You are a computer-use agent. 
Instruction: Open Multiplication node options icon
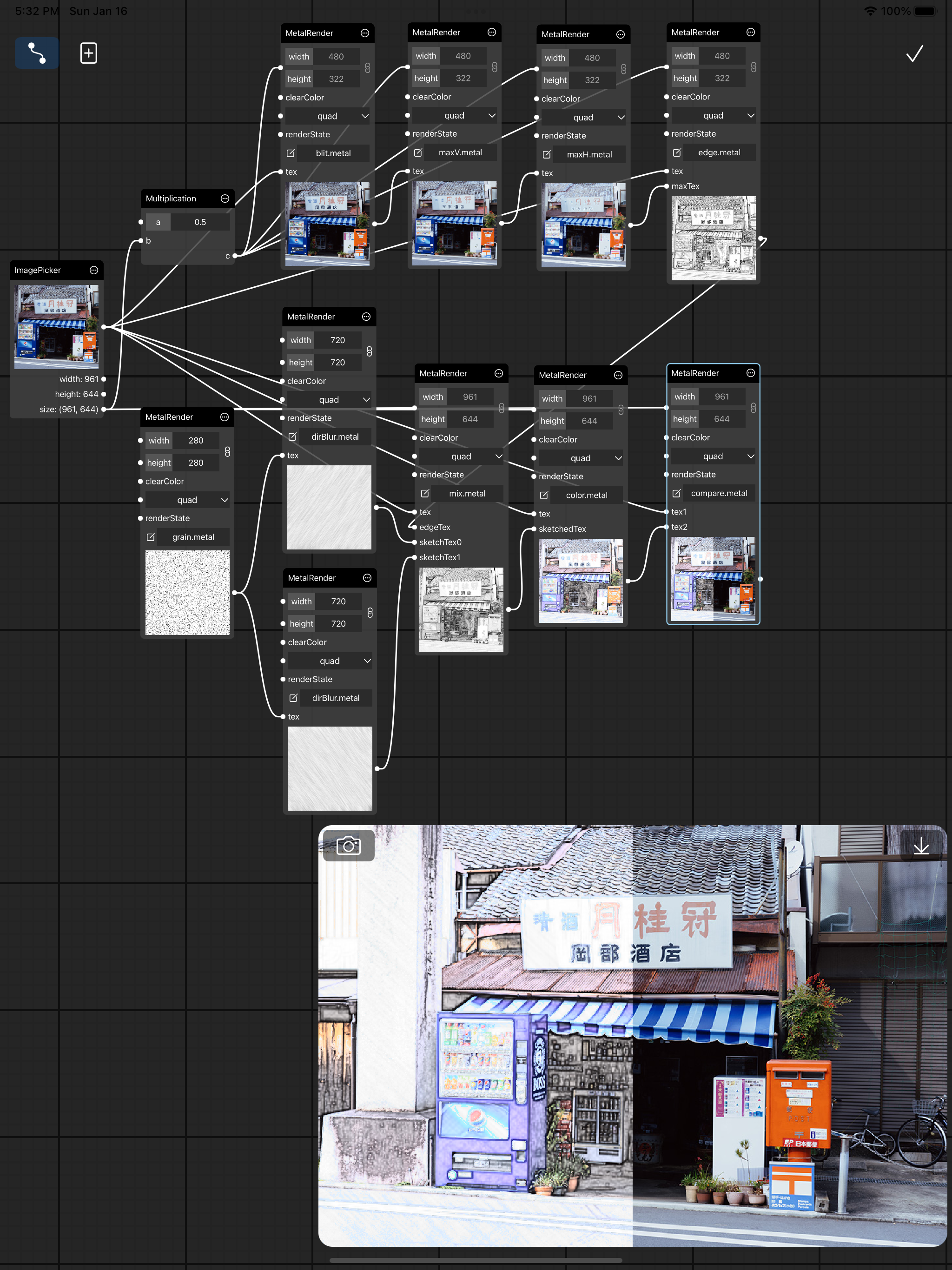pos(225,198)
